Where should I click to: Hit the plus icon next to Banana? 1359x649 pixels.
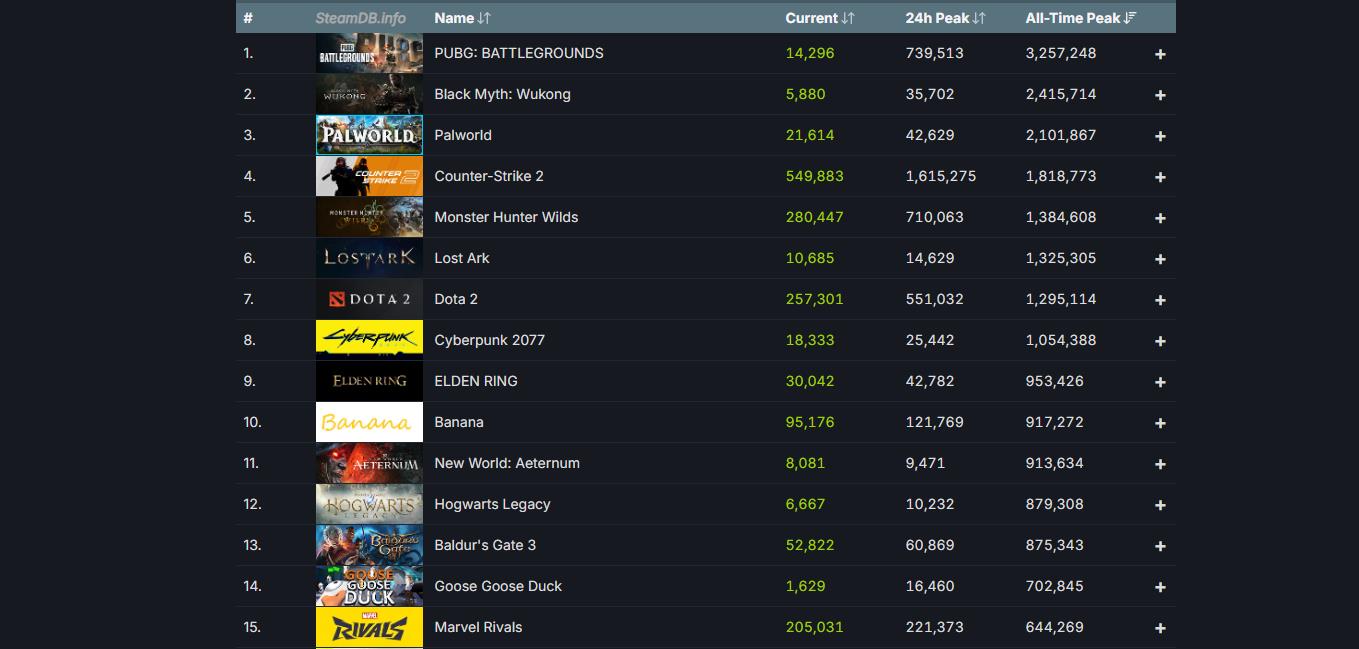pos(1160,423)
